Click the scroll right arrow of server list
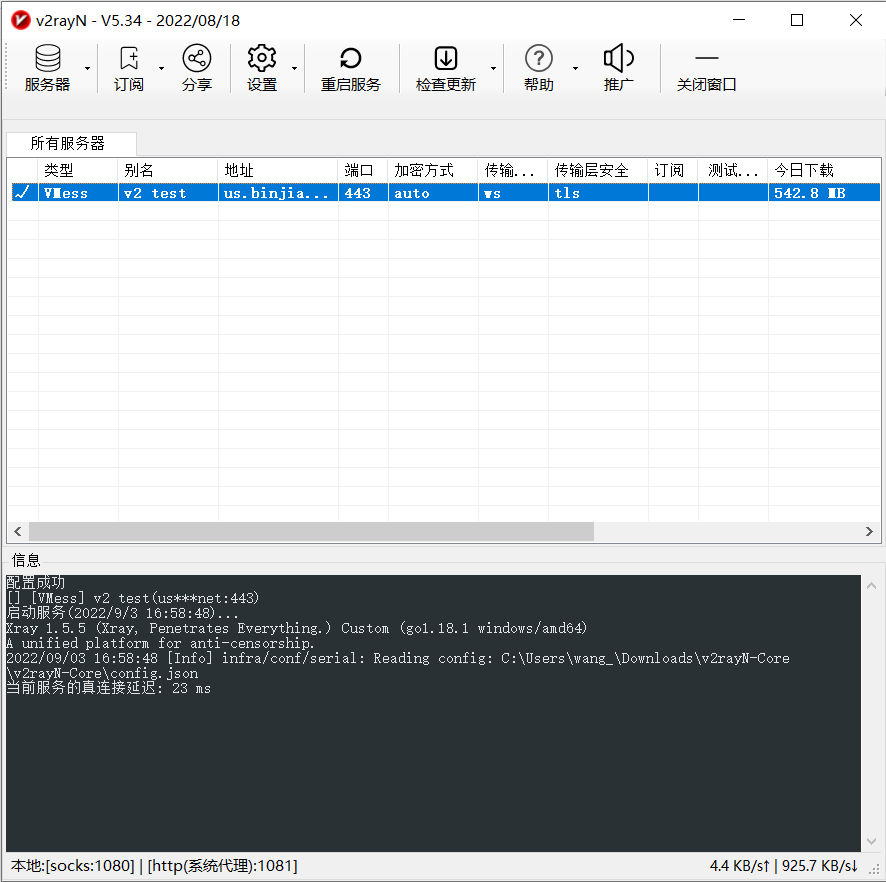The width and height of the screenshot is (886, 882). pyautogui.click(x=872, y=532)
